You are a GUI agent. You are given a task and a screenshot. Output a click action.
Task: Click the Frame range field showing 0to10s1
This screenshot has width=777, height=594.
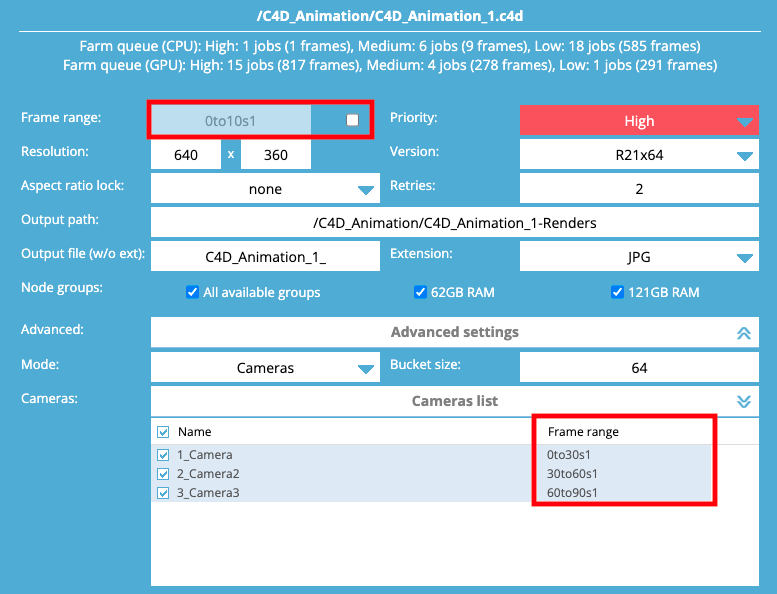pos(231,120)
